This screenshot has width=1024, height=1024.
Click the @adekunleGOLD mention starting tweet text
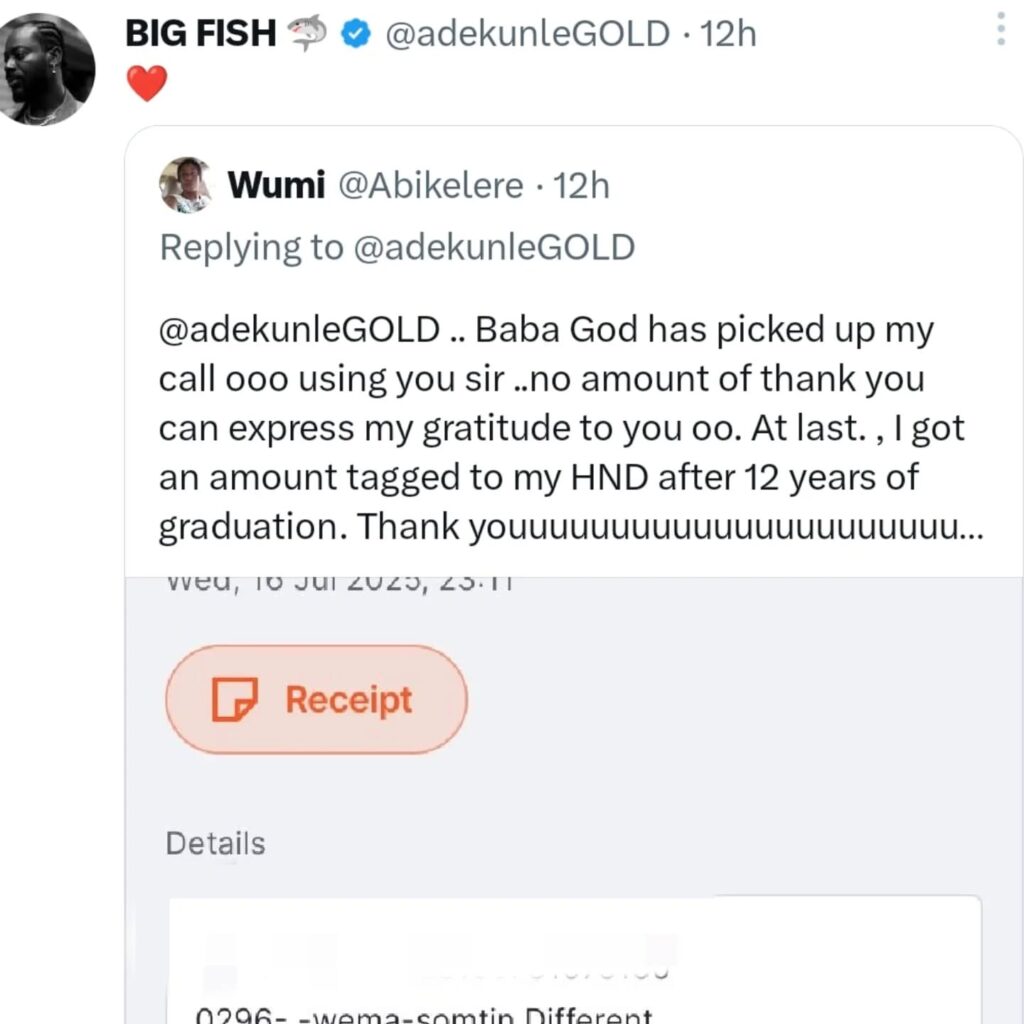298,330
